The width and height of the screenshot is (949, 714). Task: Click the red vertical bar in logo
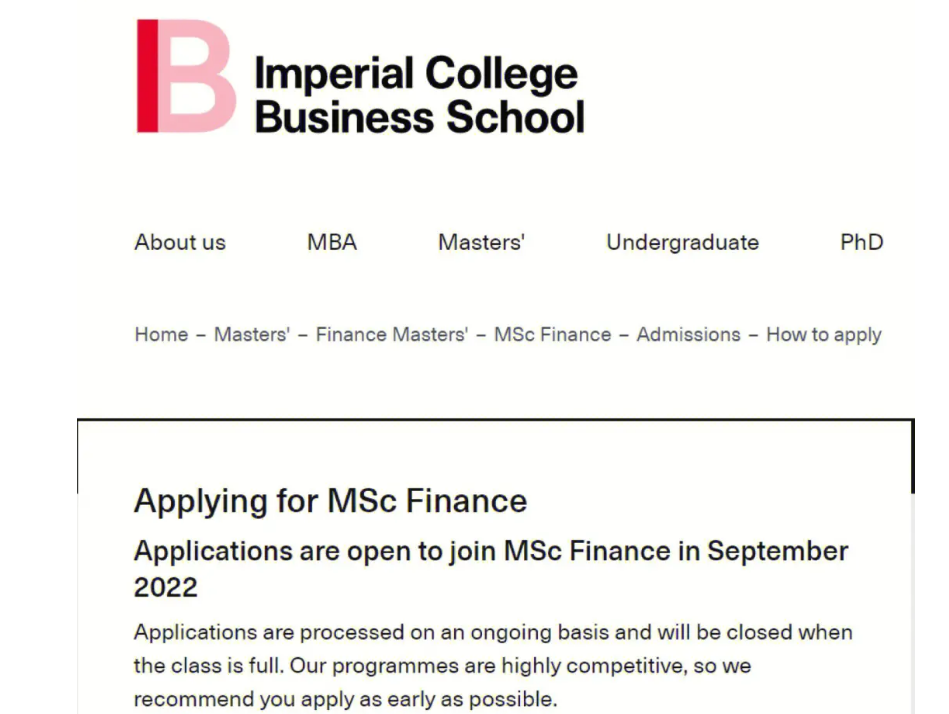pyautogui.click(x=147, y=76)
